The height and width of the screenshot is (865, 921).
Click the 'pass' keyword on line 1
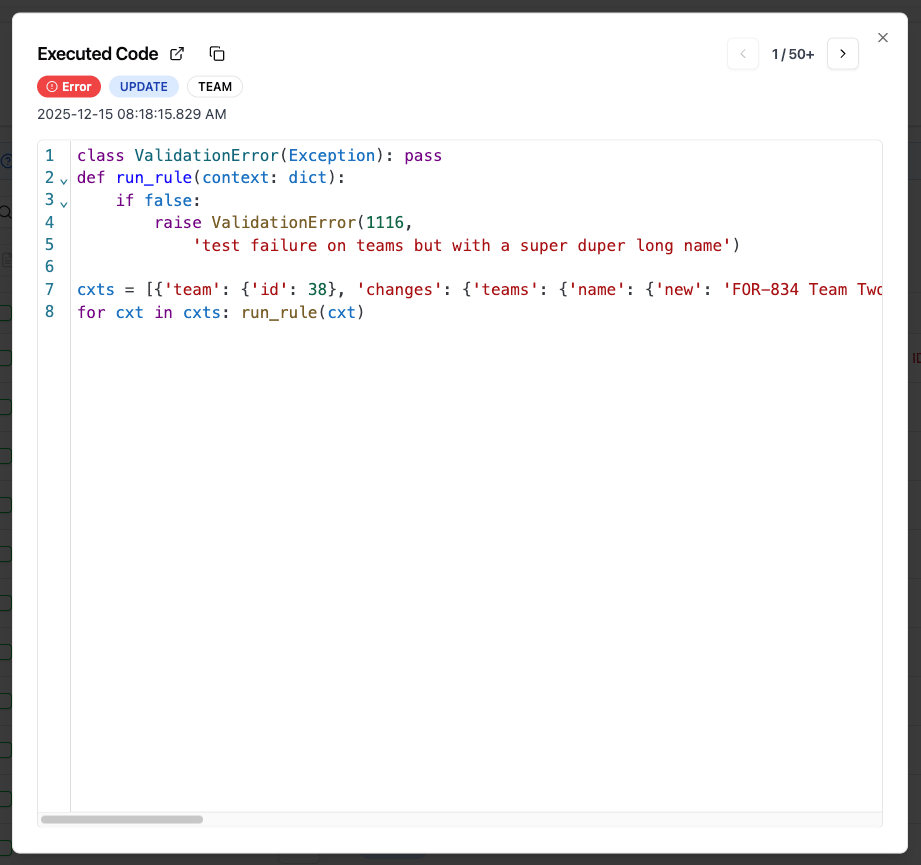[x=423, y=156]
